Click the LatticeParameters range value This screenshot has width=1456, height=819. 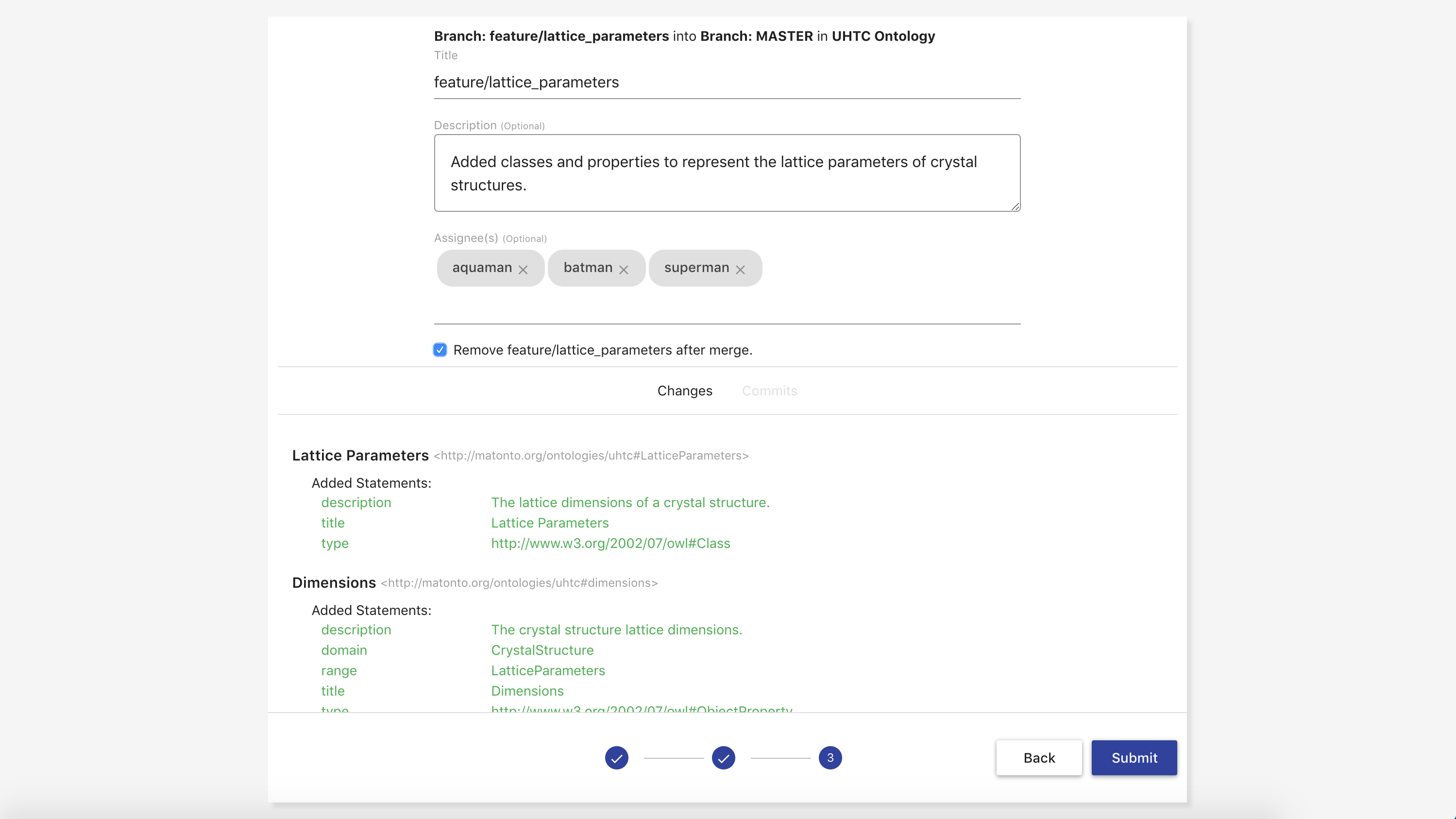(x=548, y=670)
